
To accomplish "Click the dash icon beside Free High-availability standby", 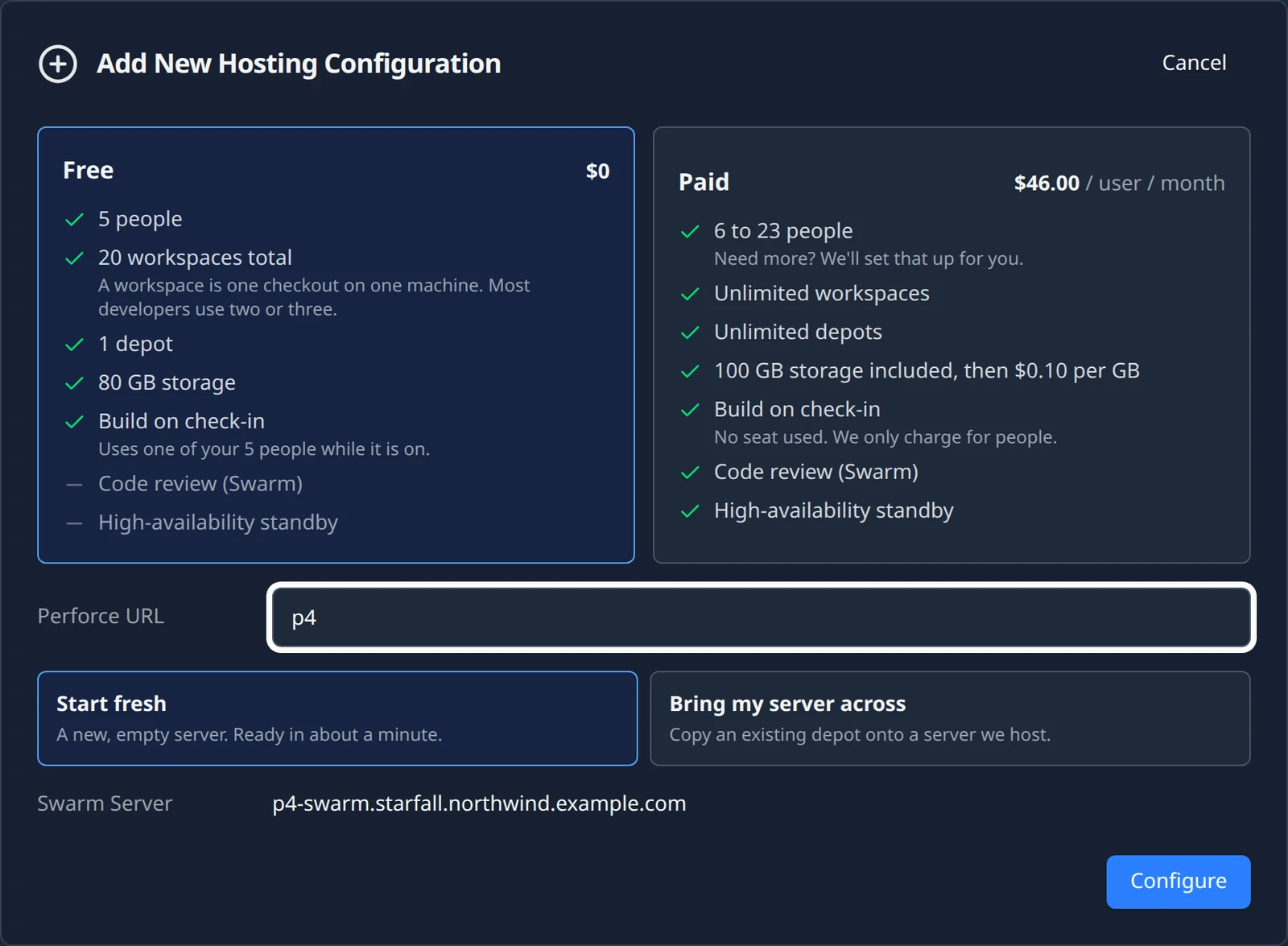I will 74,523.
